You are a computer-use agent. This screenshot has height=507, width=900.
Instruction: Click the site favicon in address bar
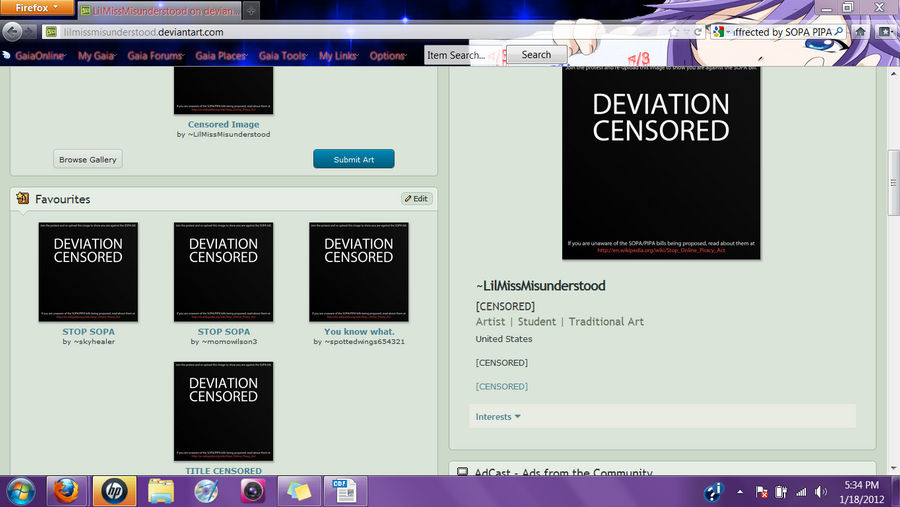tap(51, 32)
